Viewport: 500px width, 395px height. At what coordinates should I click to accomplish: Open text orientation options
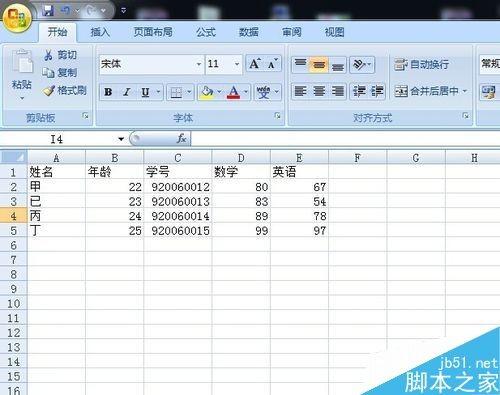pyautogui.click(x=362, y=64)
